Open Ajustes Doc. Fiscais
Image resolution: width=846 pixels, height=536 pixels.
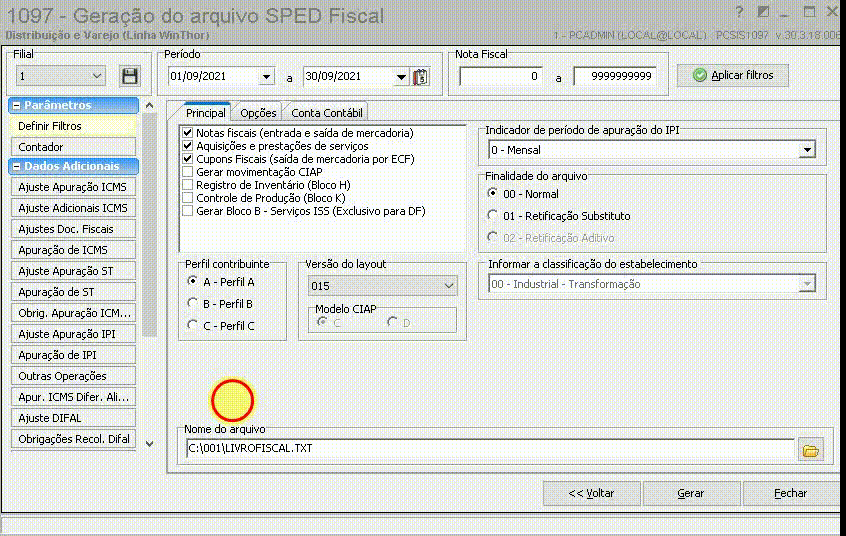tap(73, 229)
